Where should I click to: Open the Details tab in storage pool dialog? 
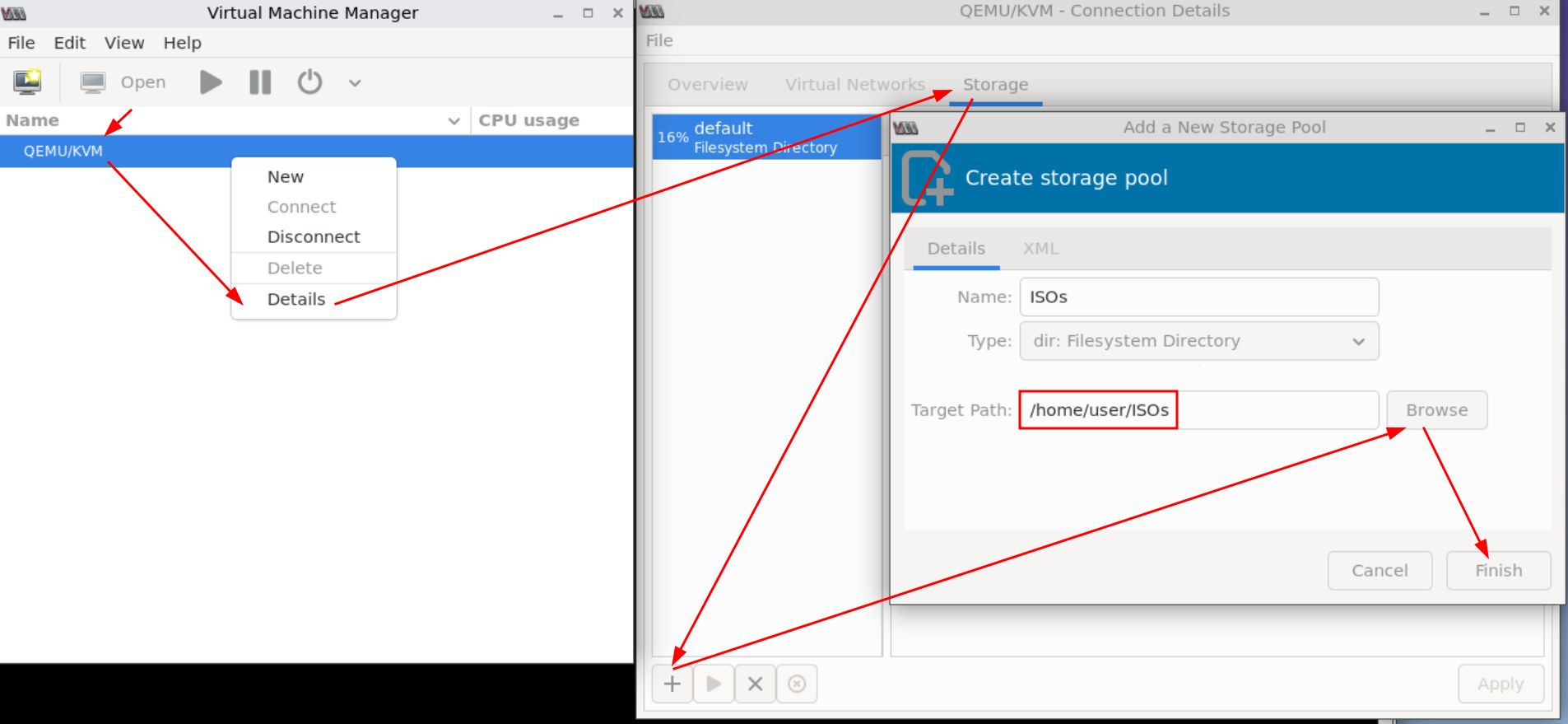956,249
